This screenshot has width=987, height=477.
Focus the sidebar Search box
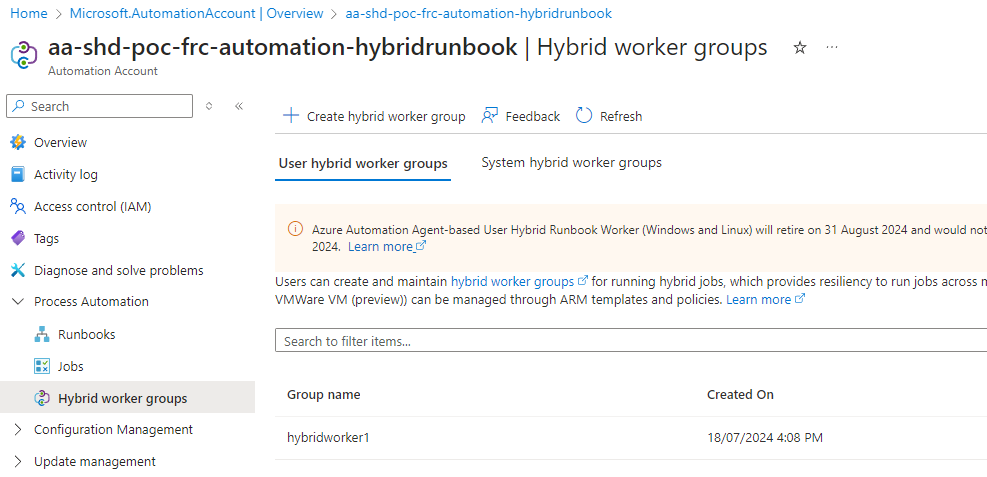click(x=99, y=106)
